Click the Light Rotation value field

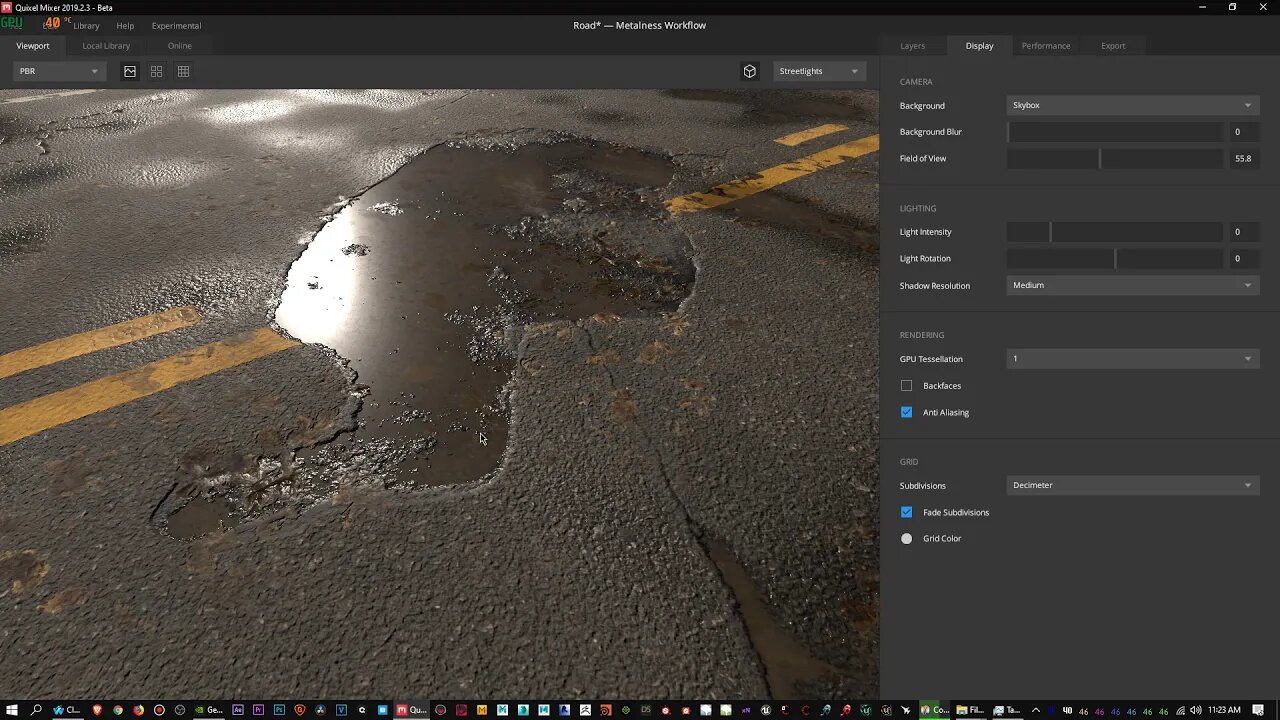1243,258
